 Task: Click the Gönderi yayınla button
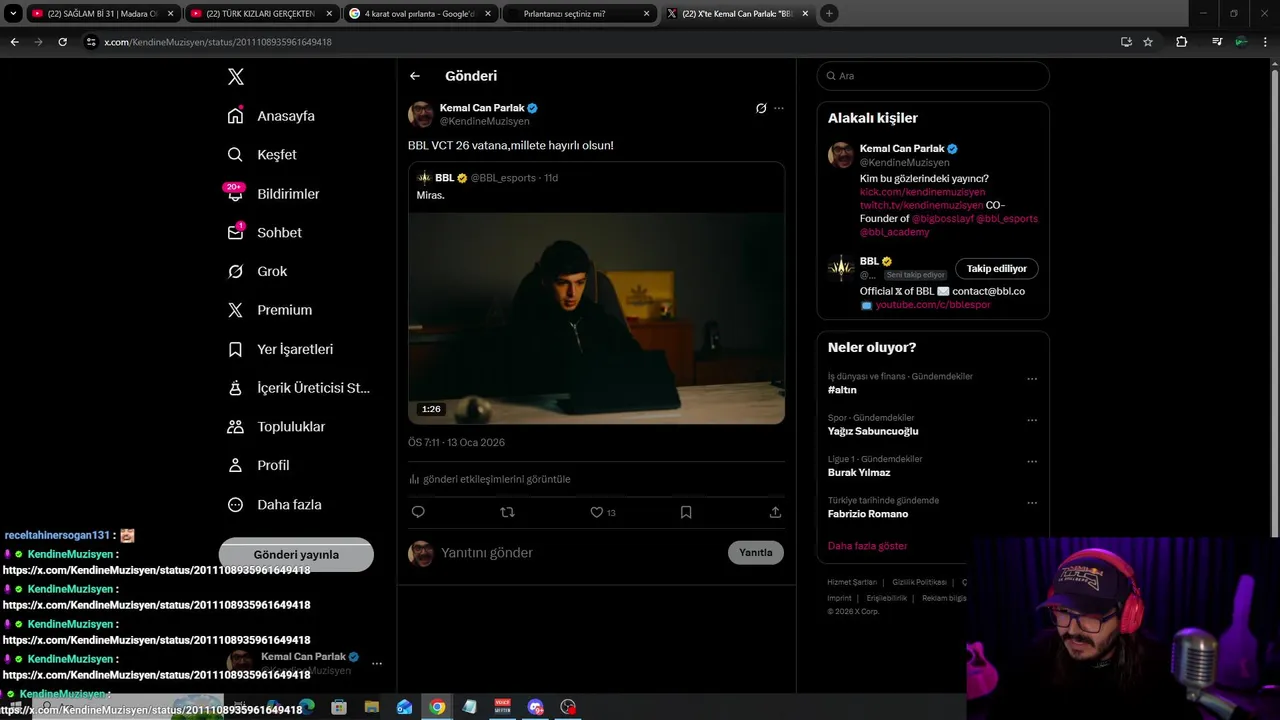pos(296,554)
